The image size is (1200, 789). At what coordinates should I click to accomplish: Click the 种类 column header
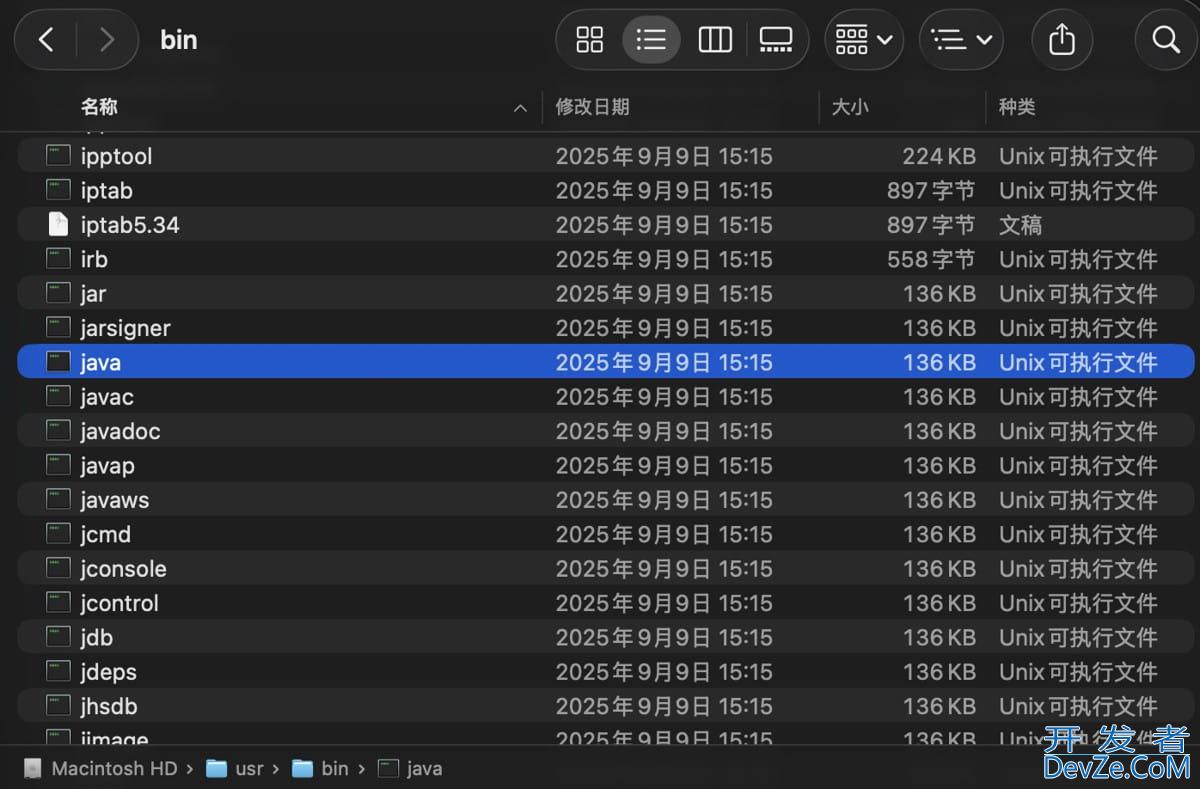coord(1017,107)
